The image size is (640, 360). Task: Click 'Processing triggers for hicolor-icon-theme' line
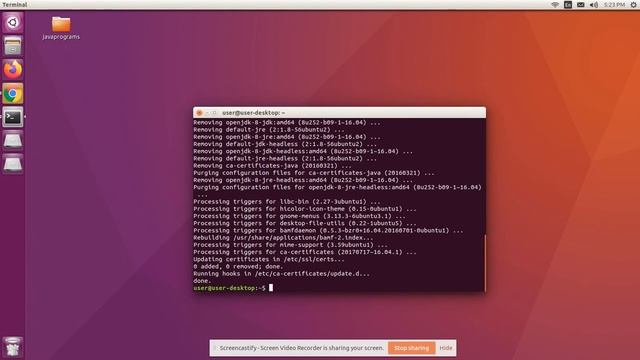[305, 209]
